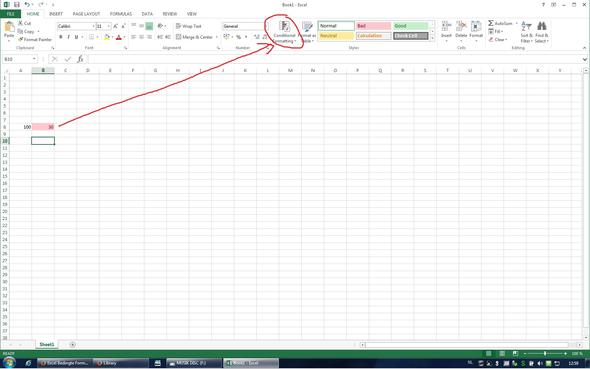Apply the Borders tool

pos(91,37)
